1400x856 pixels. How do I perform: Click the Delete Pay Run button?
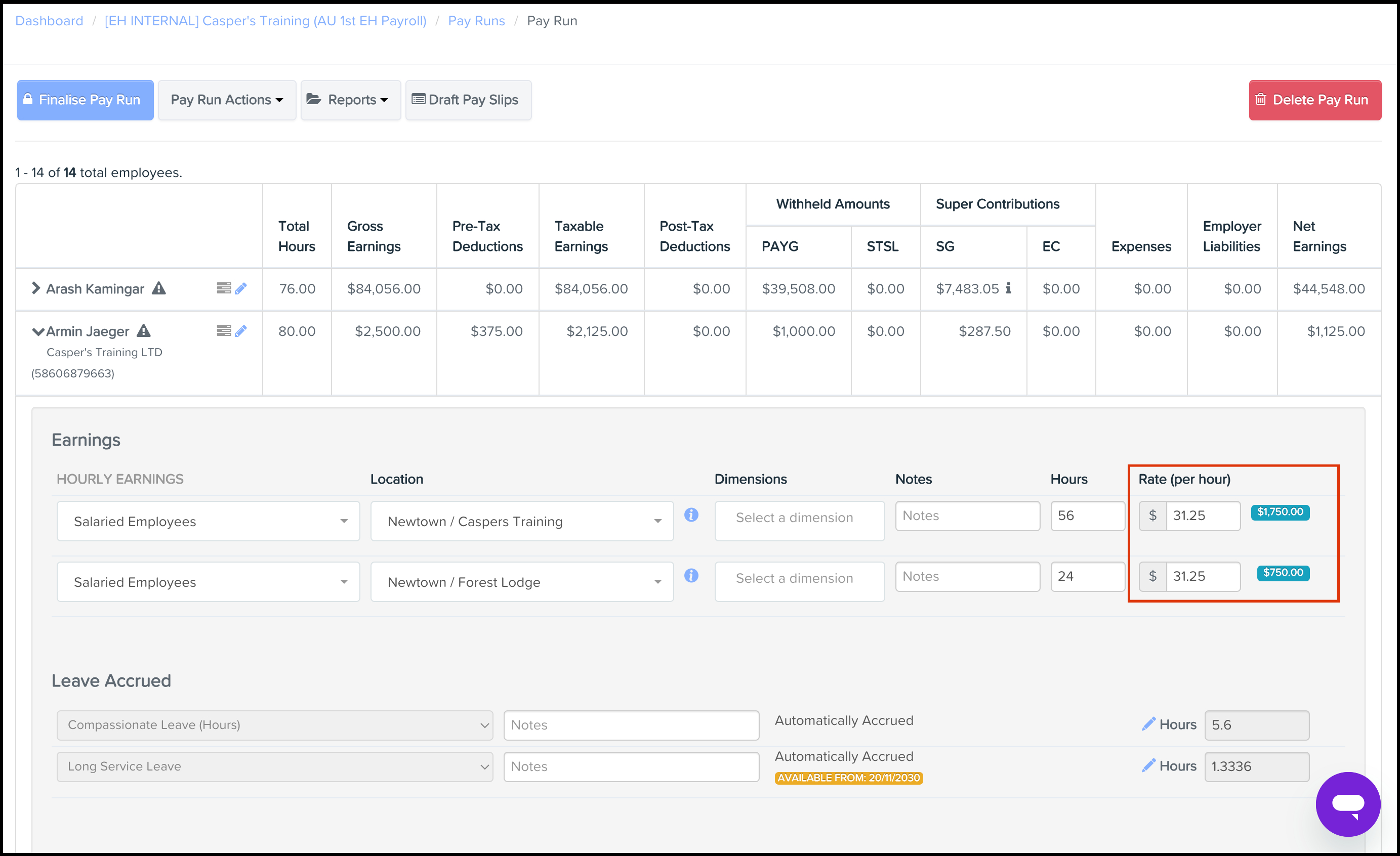click(1314, 100)
